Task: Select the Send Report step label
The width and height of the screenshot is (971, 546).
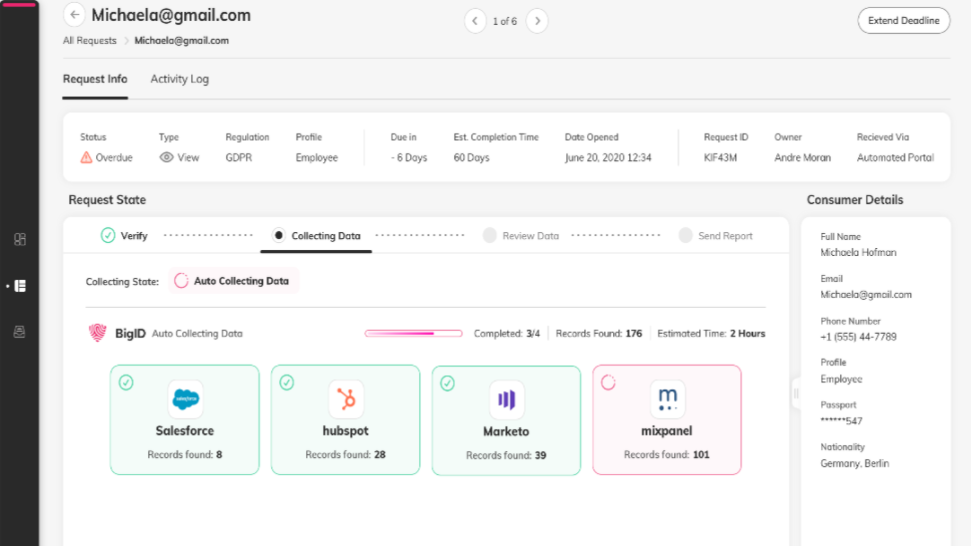Action: tap(725, 236)
